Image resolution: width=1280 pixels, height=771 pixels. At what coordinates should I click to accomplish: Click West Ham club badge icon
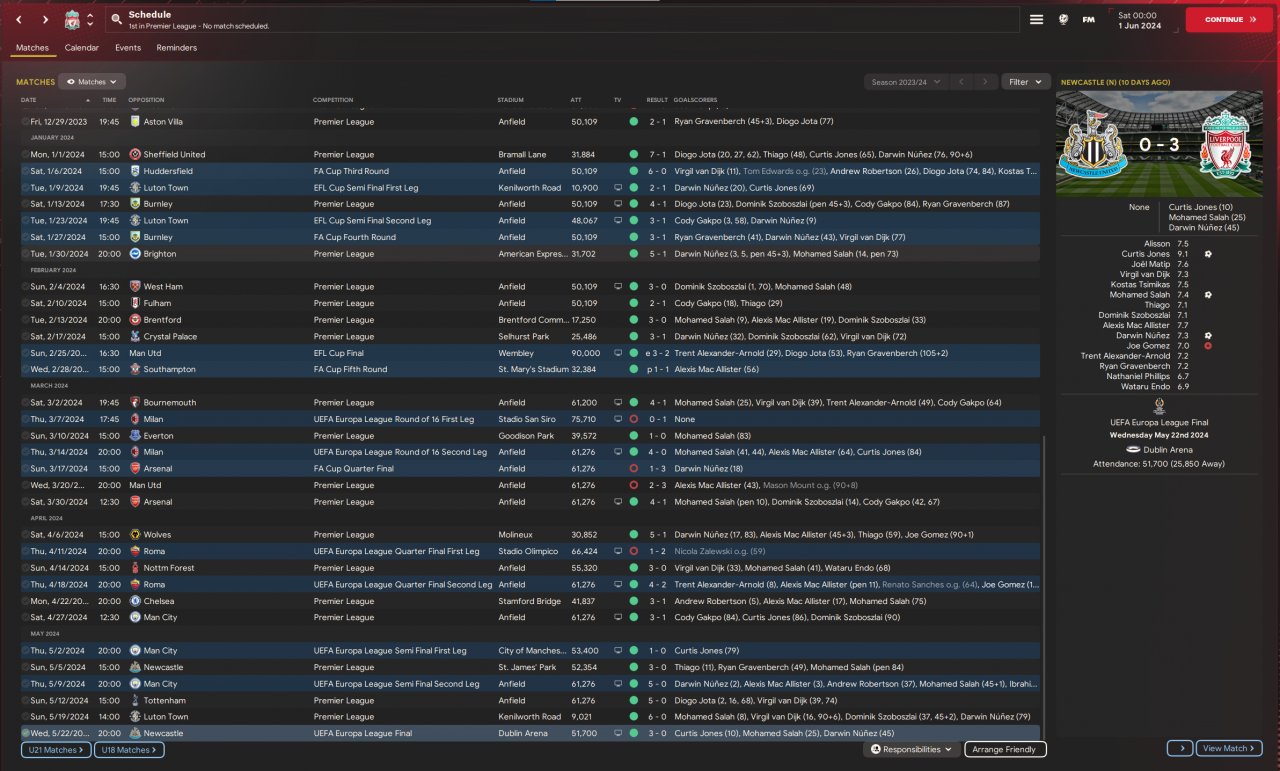click(x=135, y=287)
